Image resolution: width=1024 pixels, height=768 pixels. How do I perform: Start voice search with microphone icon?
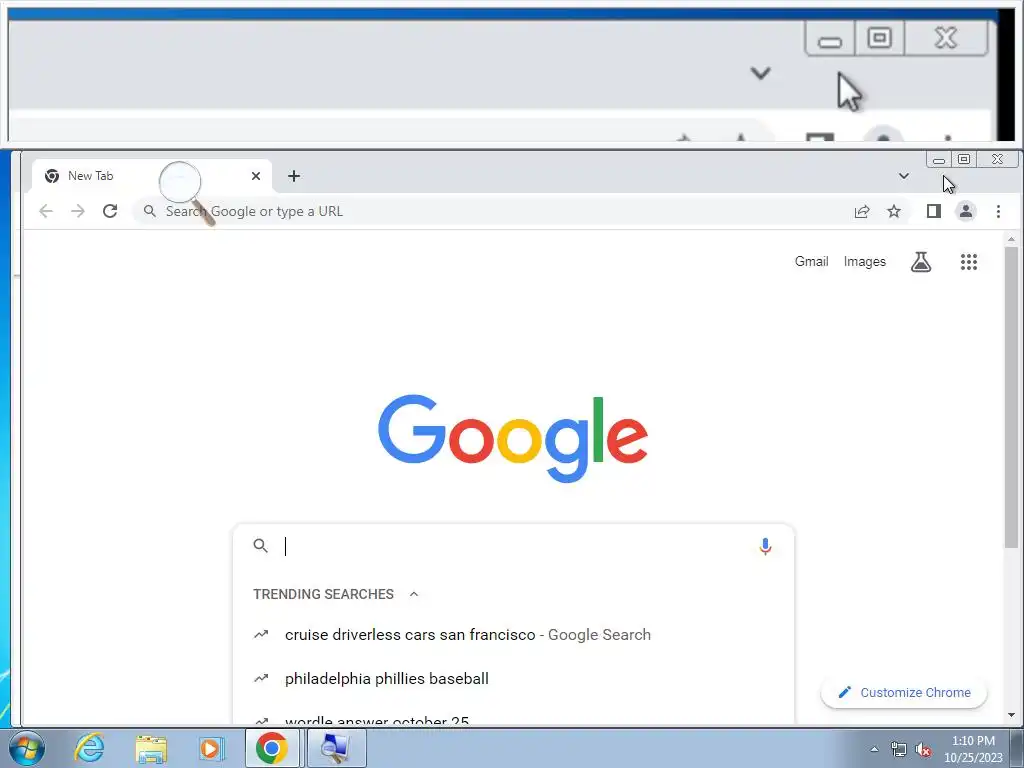coord(765,546)
